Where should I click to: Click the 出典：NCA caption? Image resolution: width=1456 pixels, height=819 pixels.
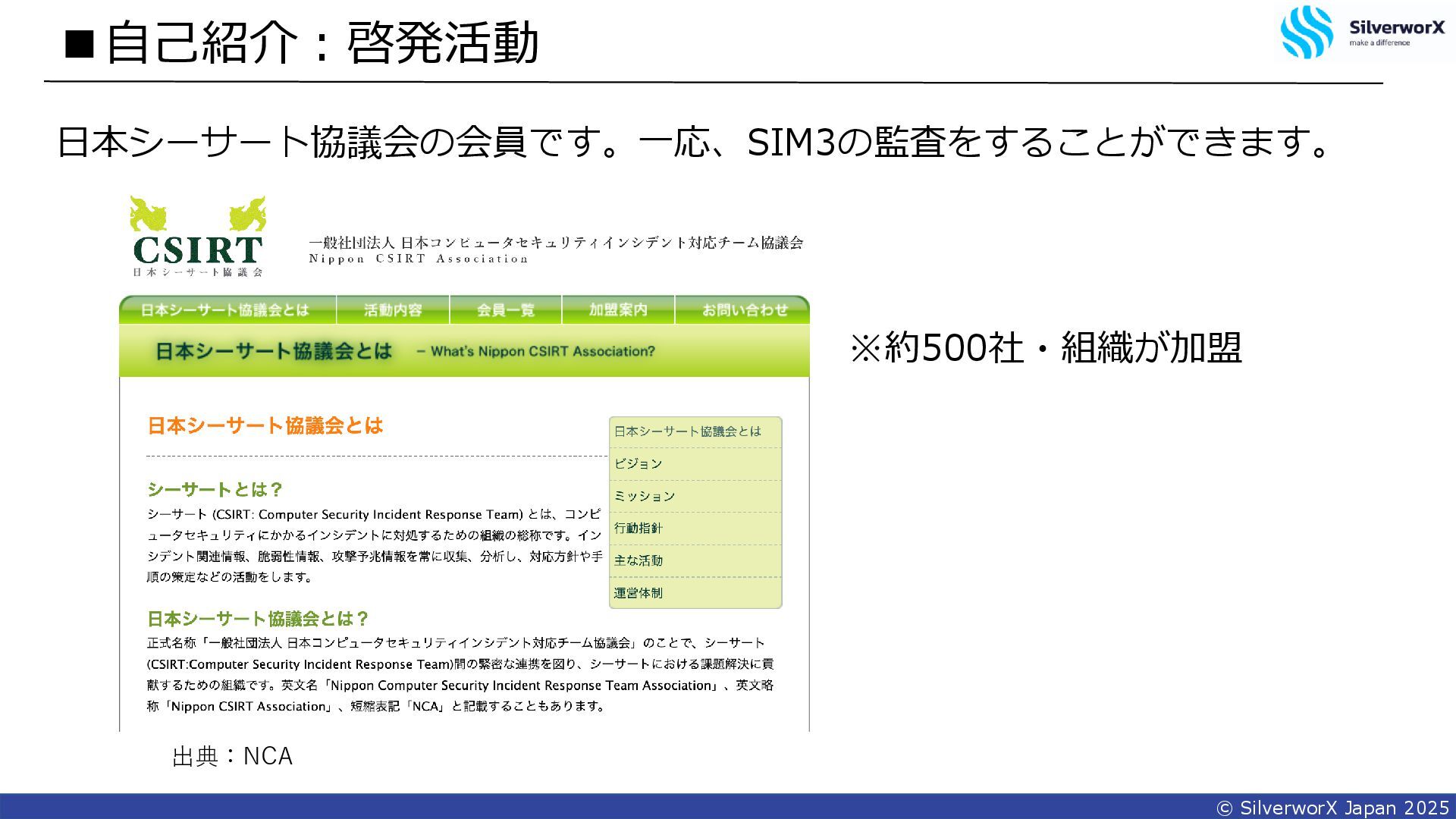[232, 756]
